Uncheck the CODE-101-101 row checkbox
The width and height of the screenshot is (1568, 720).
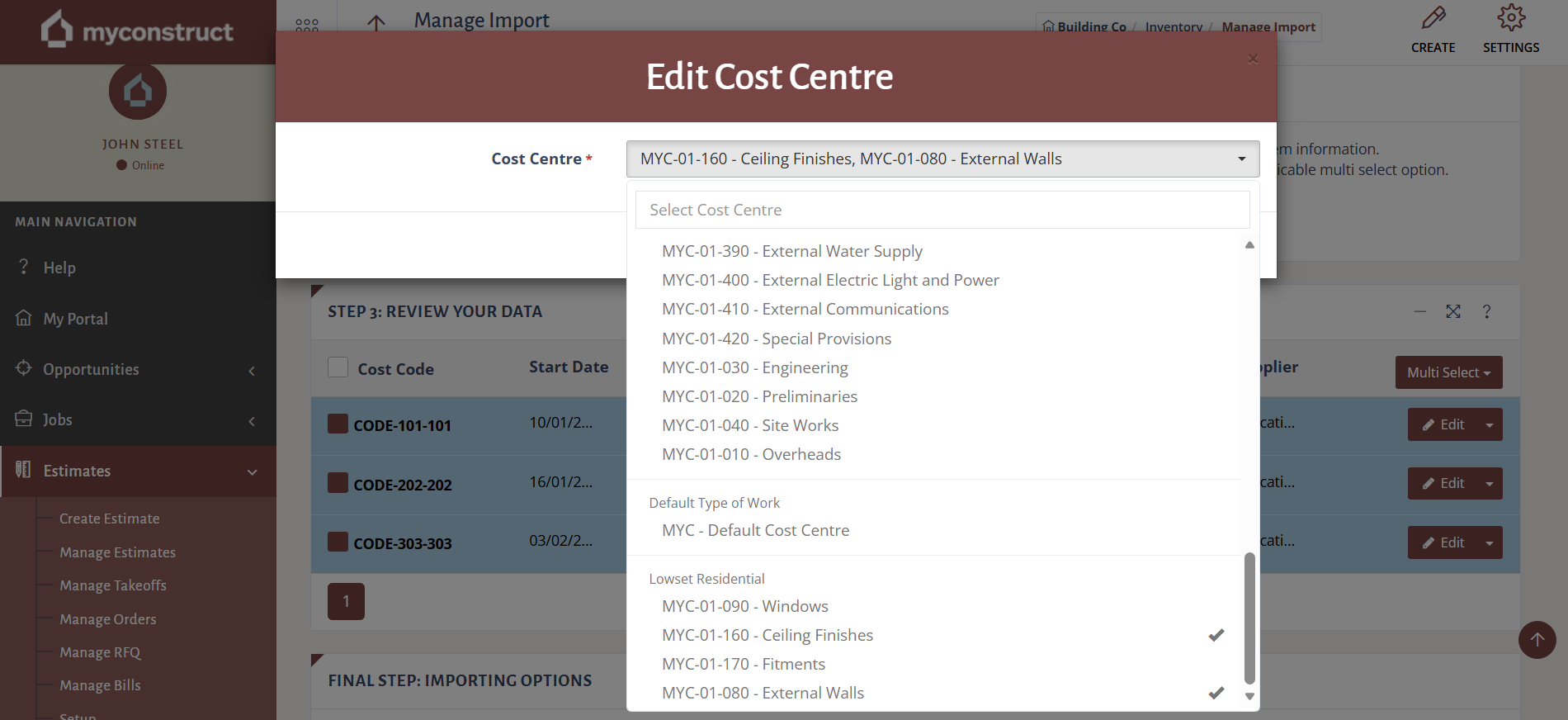pos(338,424)
